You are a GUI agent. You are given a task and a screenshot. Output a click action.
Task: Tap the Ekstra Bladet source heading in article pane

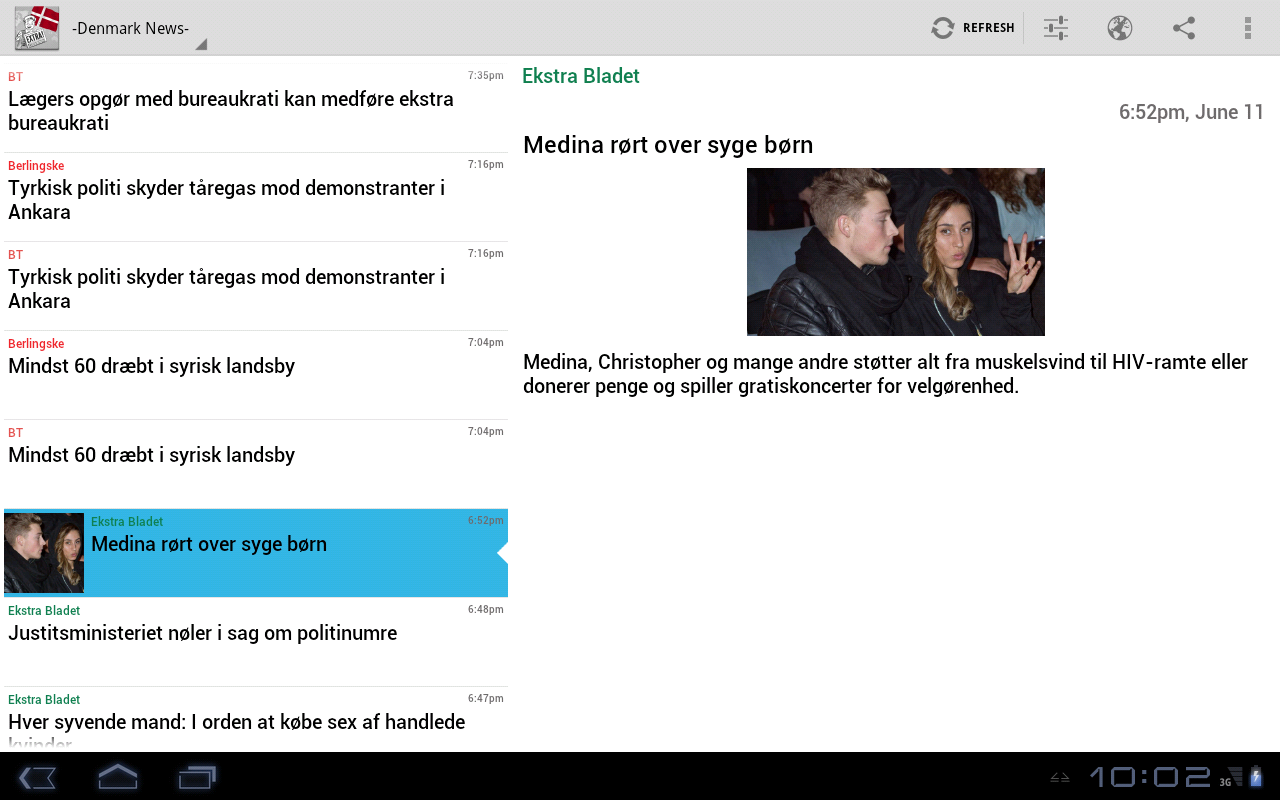click(x=581, y=76)
